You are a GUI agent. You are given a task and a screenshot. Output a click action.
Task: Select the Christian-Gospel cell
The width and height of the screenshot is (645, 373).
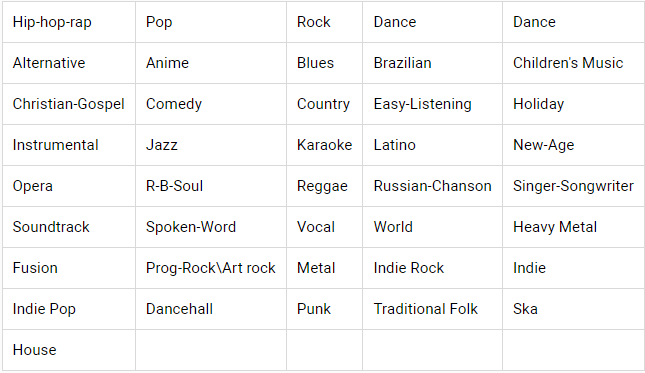coord(69,104)
